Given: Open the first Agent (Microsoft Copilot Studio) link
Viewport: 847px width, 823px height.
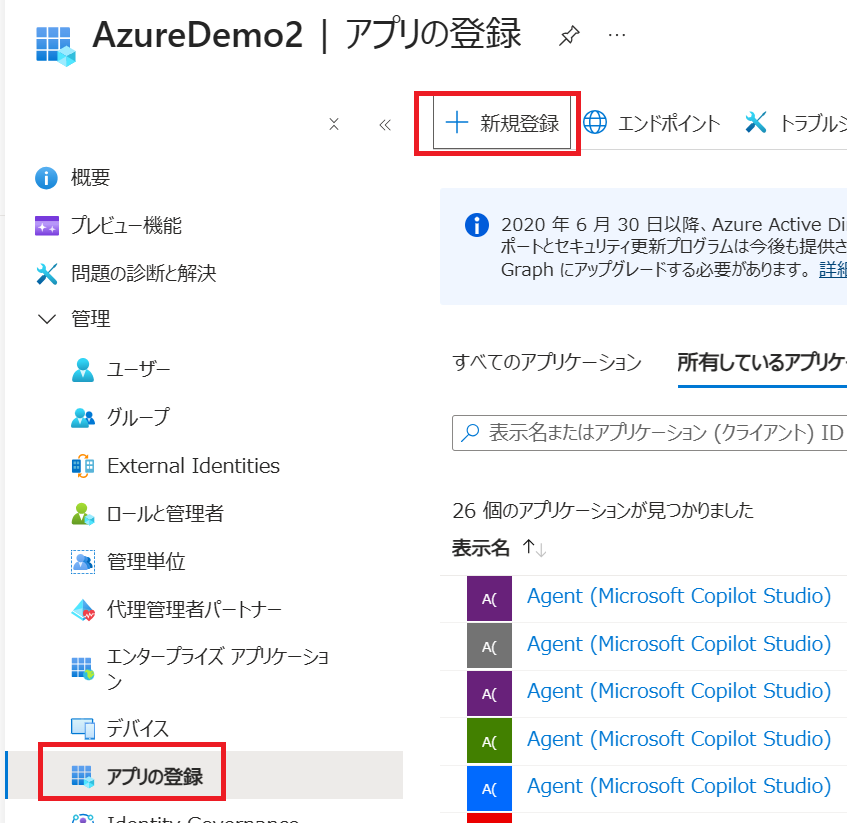Looking at the screenshot, I should [x=679, y=596].
